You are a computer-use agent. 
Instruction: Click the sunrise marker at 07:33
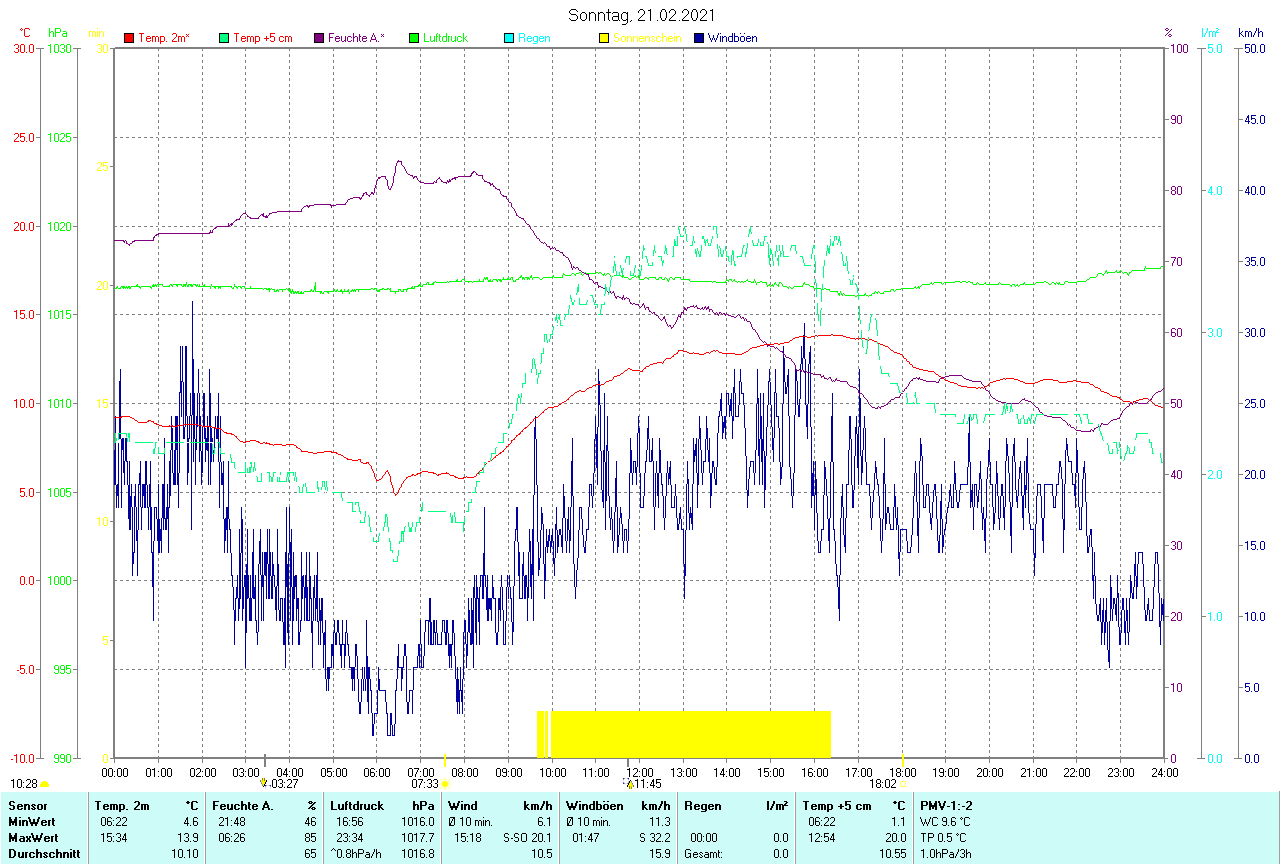point(445,785)
